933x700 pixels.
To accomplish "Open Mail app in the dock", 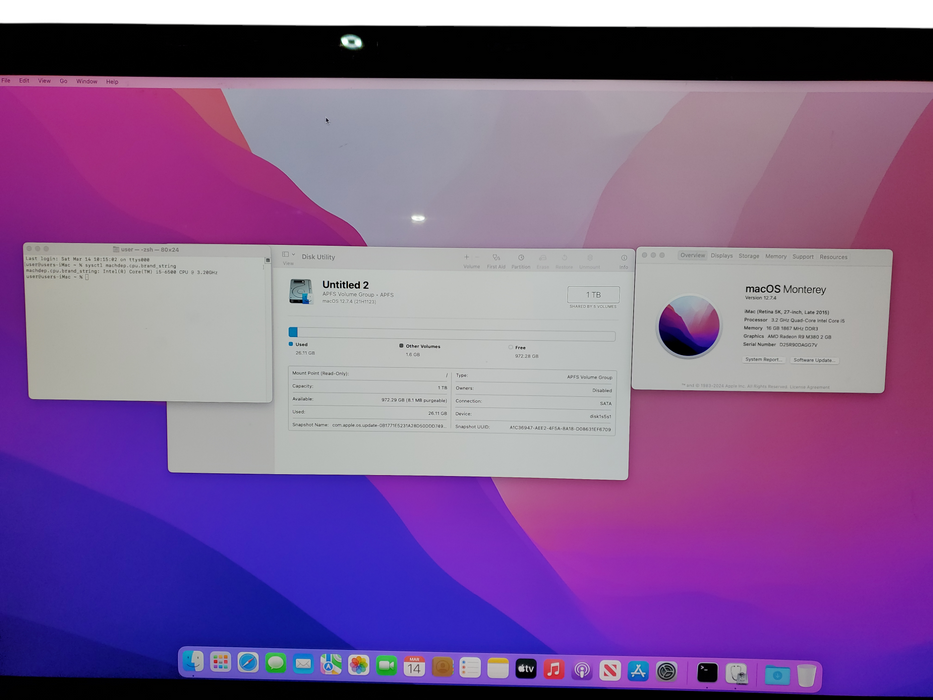I will tap(303, 664).
